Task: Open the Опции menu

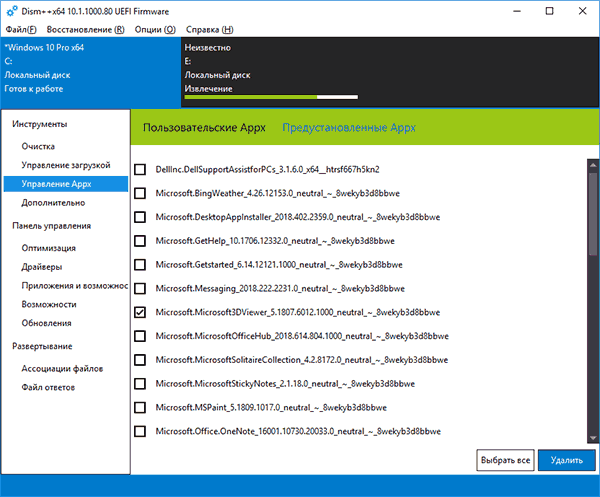Action: pyautogui.click(x=155, y=29)
